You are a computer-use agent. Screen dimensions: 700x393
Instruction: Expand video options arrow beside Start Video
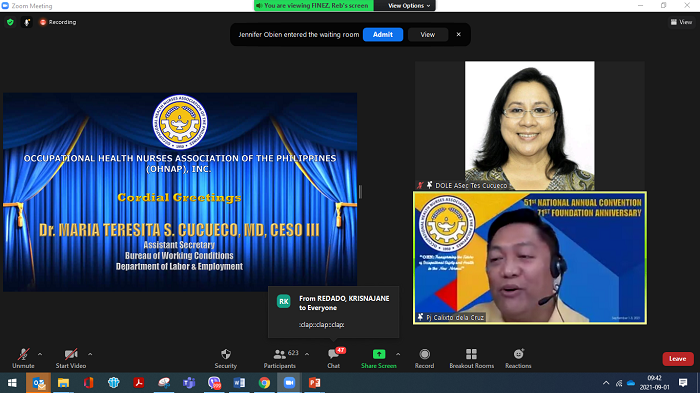(90, 354)
